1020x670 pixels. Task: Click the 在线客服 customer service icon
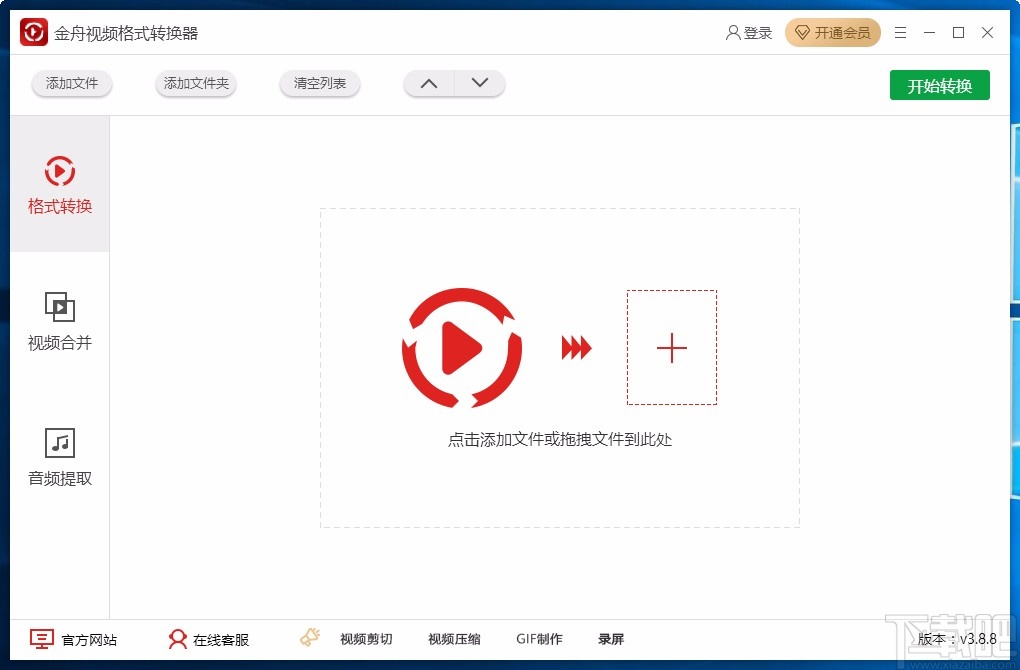177,638
